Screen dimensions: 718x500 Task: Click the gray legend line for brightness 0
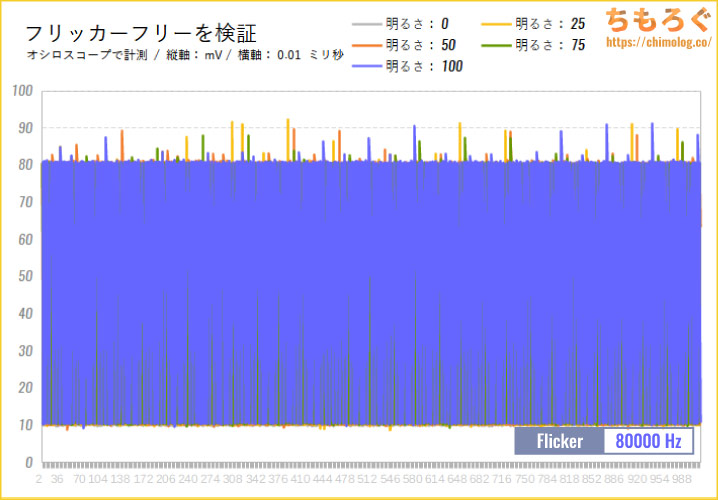(367, 24)
